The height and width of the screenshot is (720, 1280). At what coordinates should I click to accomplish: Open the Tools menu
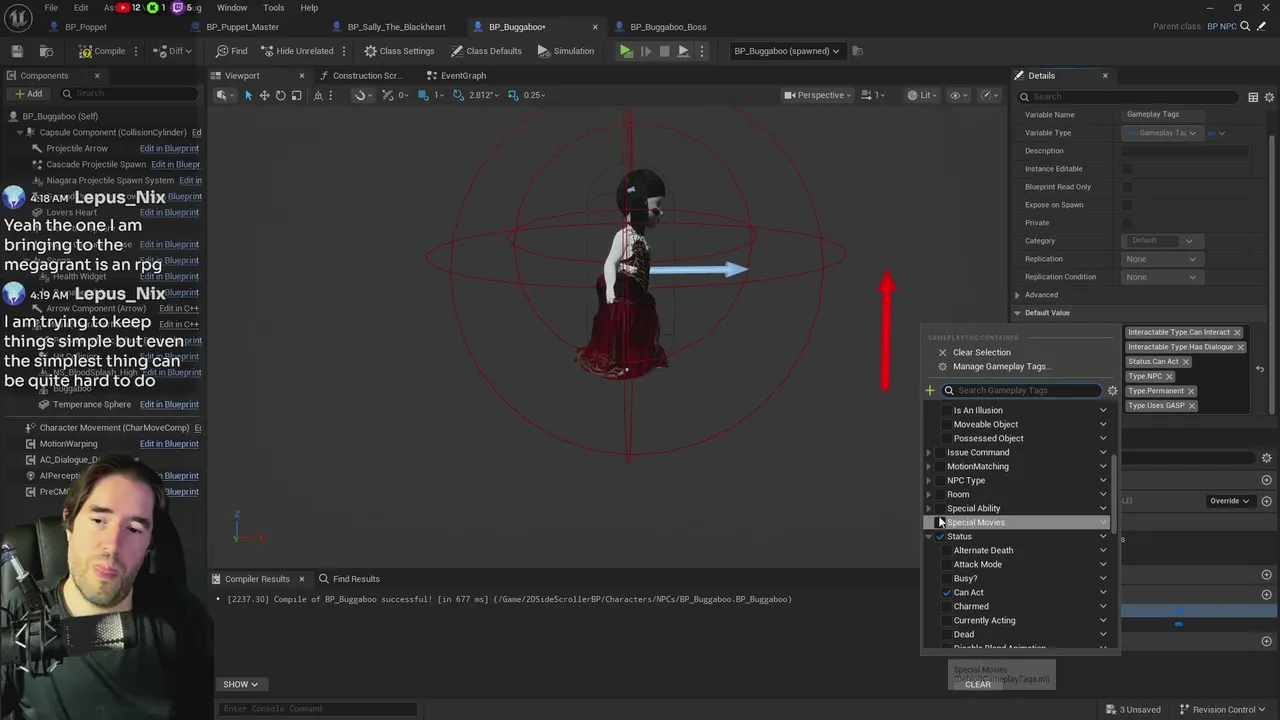coord(273,8)
